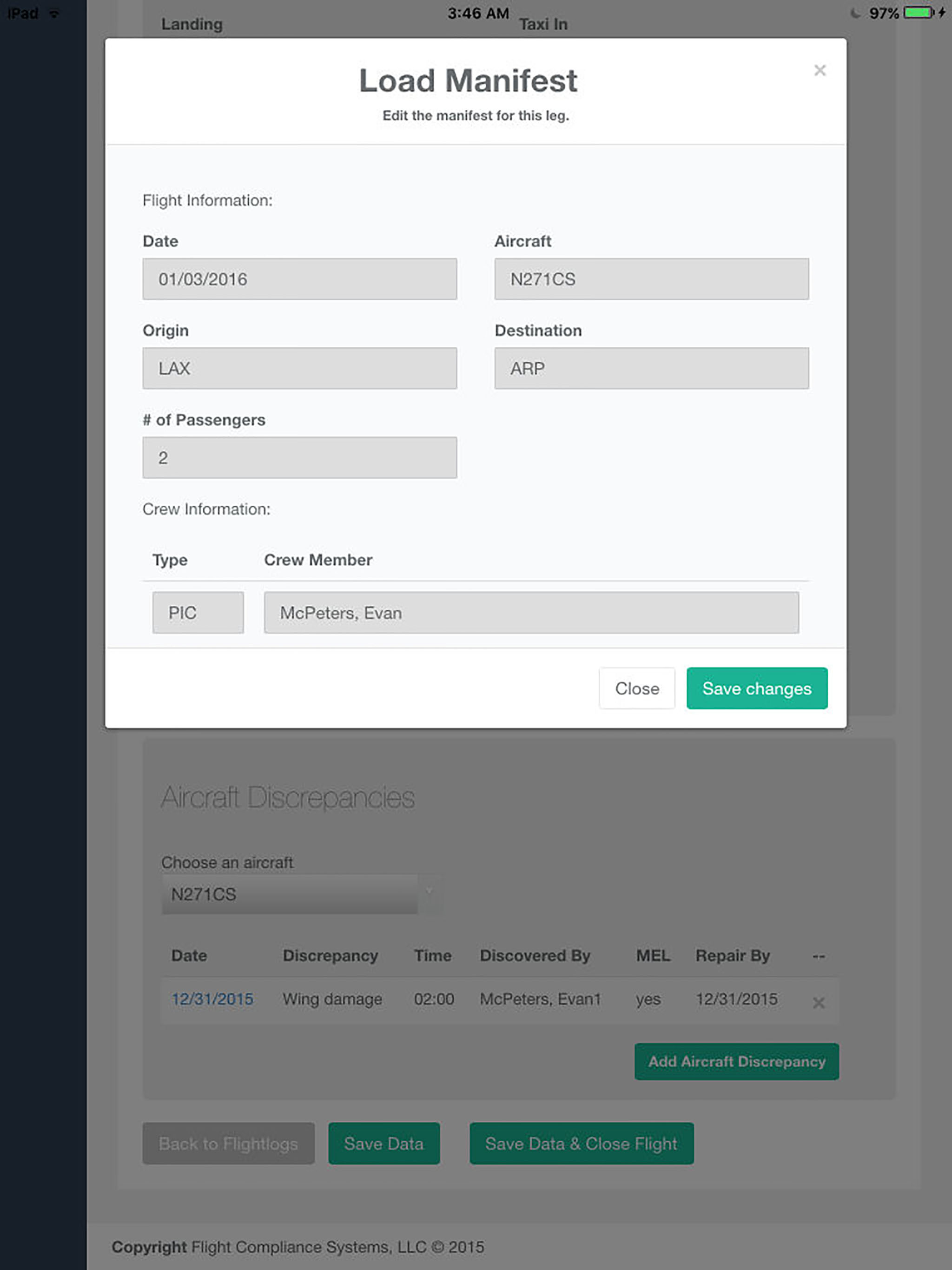Select the PIC crew type field
The width and height of the screenshot is (952, 1270).
(198, 613)
